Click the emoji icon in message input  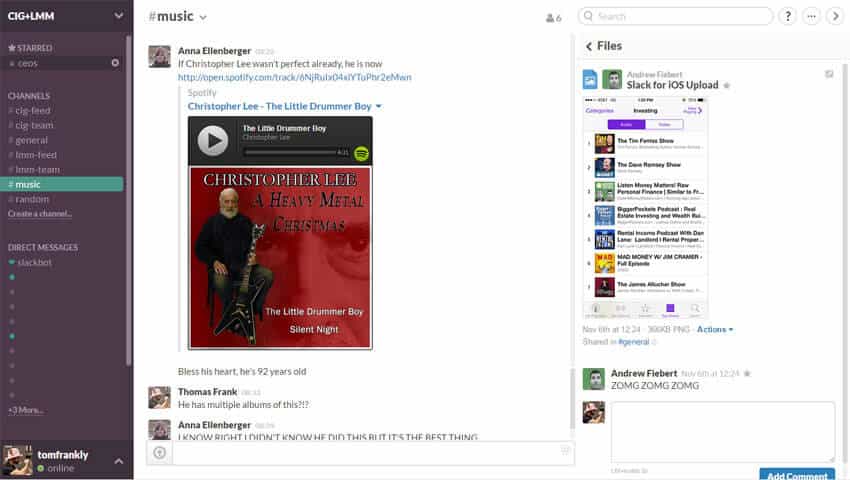(x=565, y=450)
